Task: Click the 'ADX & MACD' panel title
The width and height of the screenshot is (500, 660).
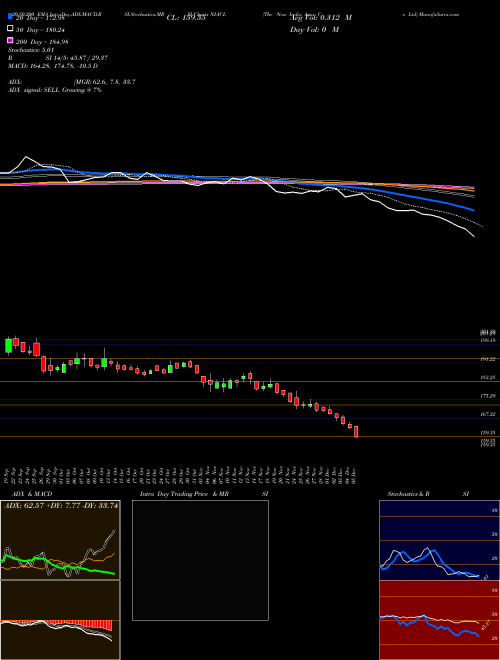Action: (x=32, y=494)
